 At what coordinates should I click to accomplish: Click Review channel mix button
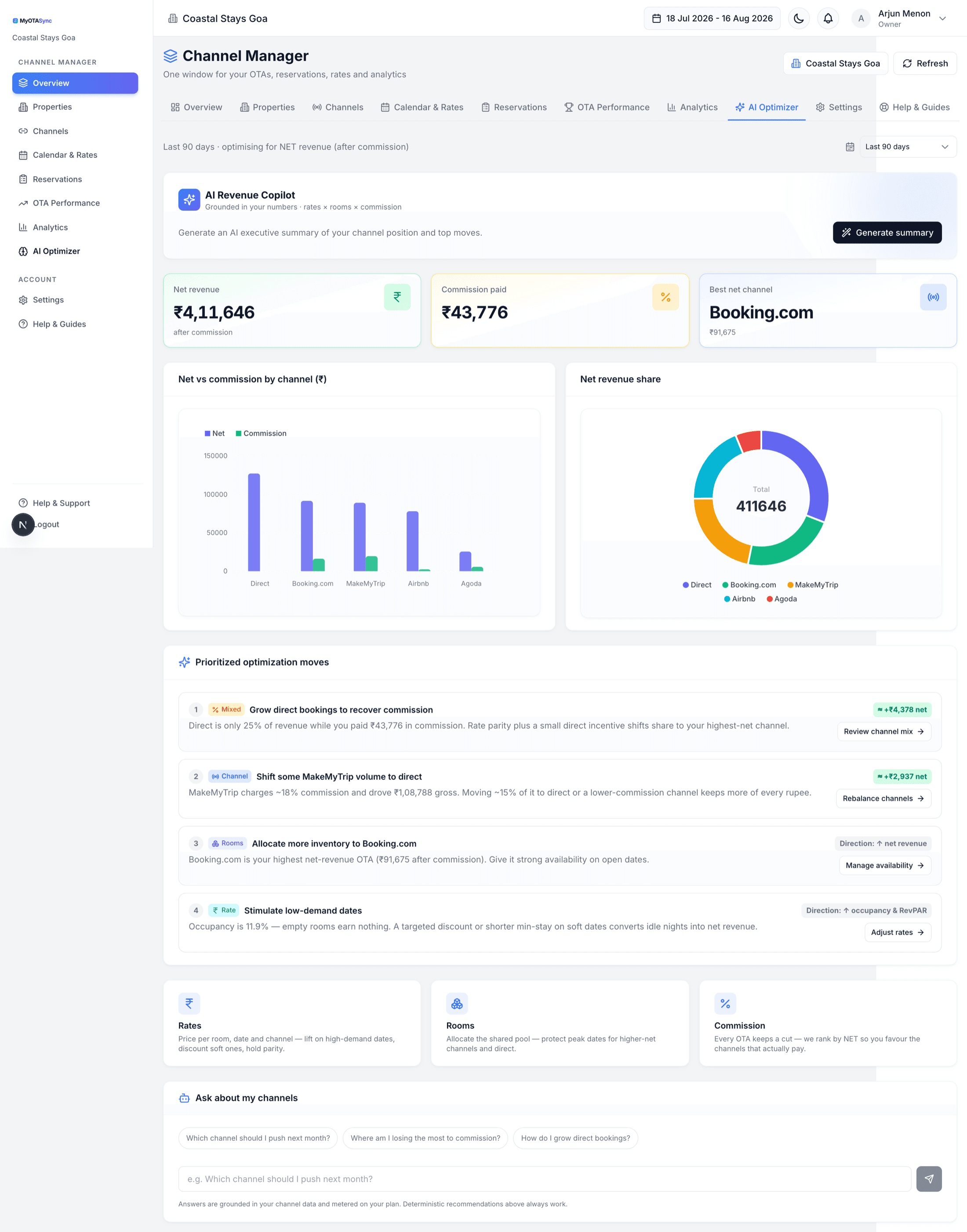[884, 732]
